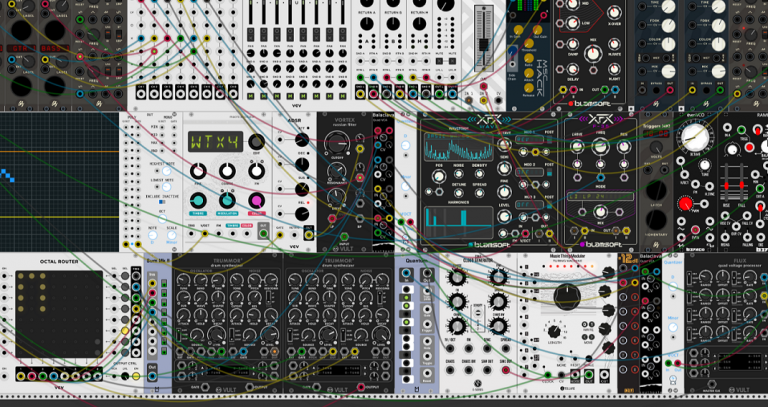This screenshot has width=768, height=407.
Task: Adjust the Return A knob on the mixer
Action: coord(366,23)
